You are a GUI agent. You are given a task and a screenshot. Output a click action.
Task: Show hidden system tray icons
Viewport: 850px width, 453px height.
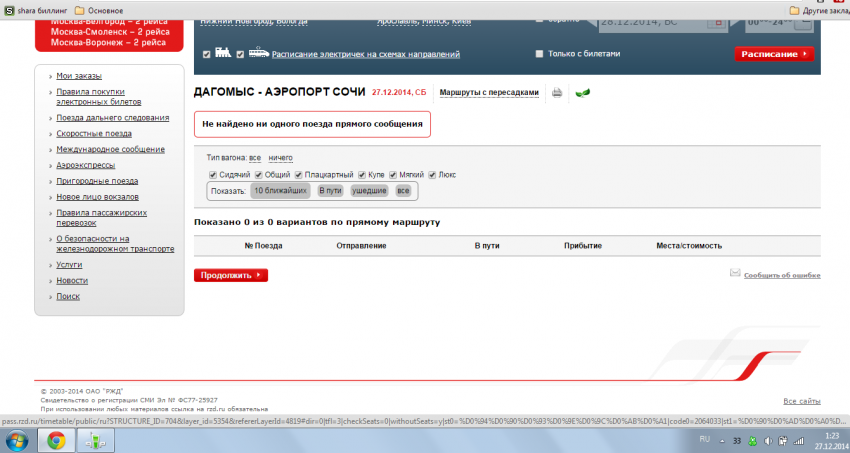coord(724,440)
